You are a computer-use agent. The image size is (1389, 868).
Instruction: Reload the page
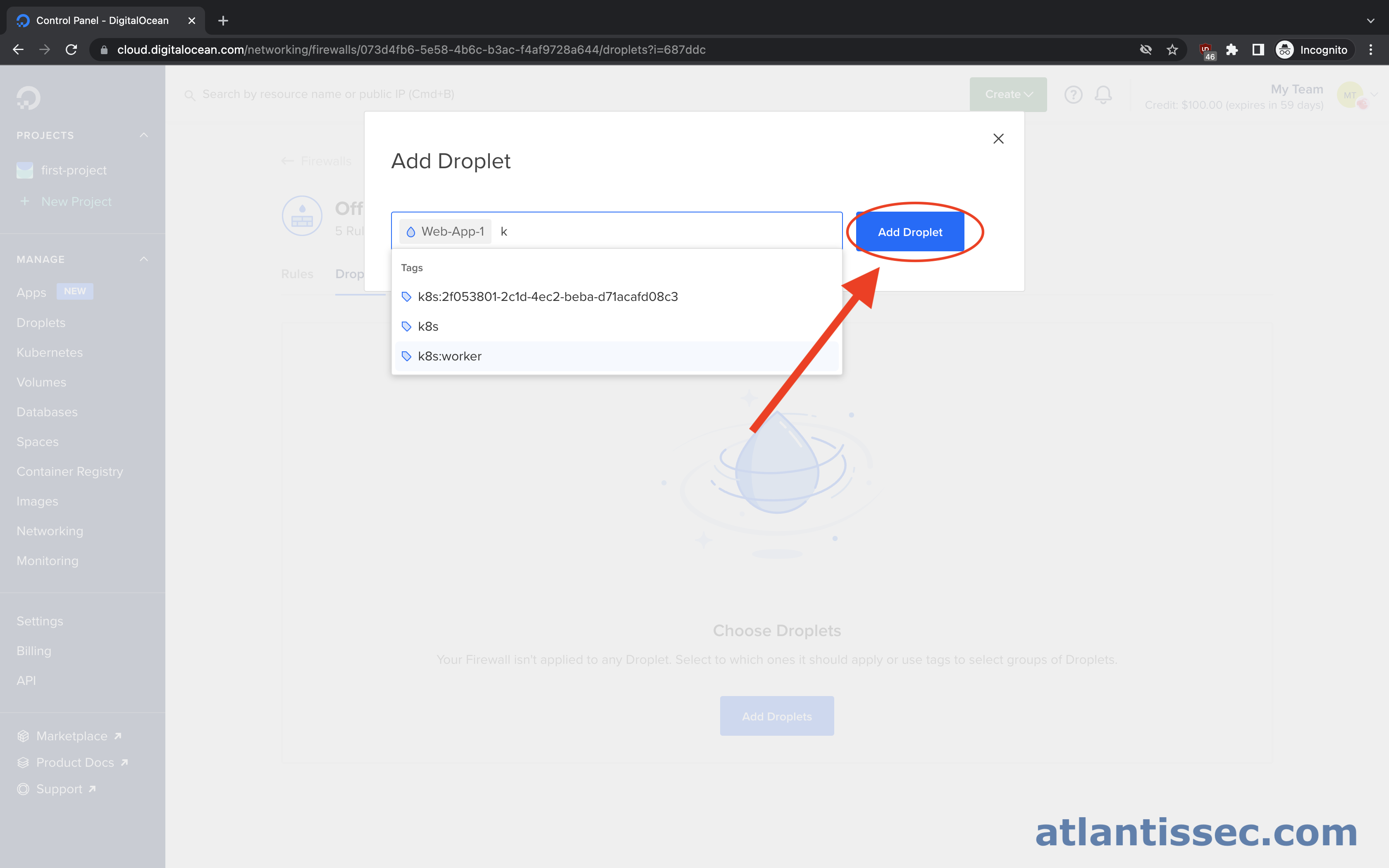71,50
